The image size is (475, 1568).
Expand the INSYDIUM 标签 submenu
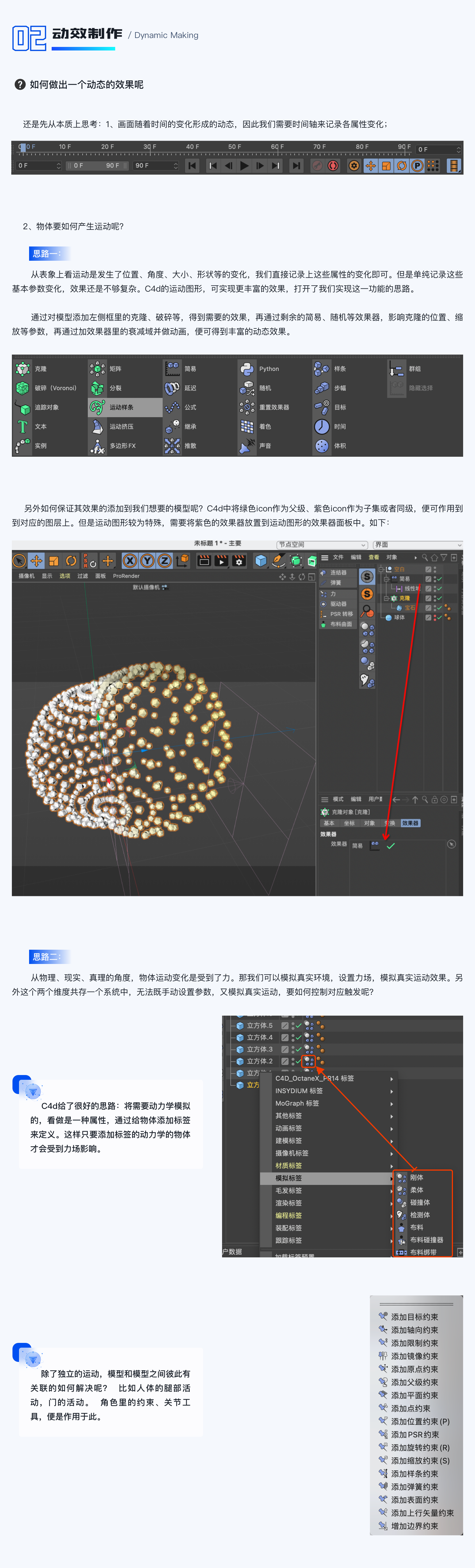[x=328, y=1091]
